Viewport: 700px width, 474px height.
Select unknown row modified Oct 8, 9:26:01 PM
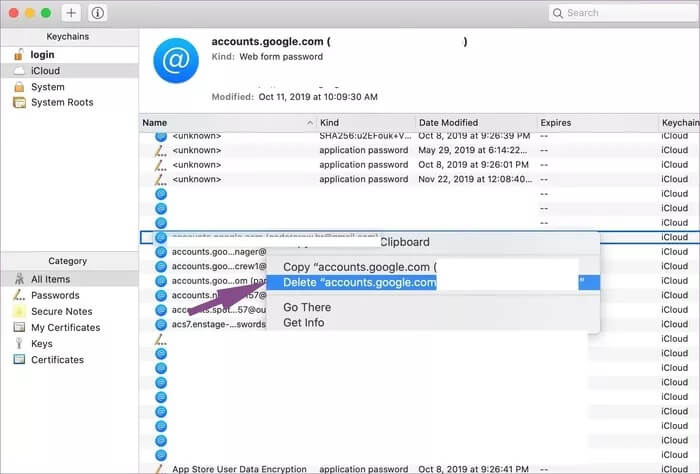click(x=420, y=165)
